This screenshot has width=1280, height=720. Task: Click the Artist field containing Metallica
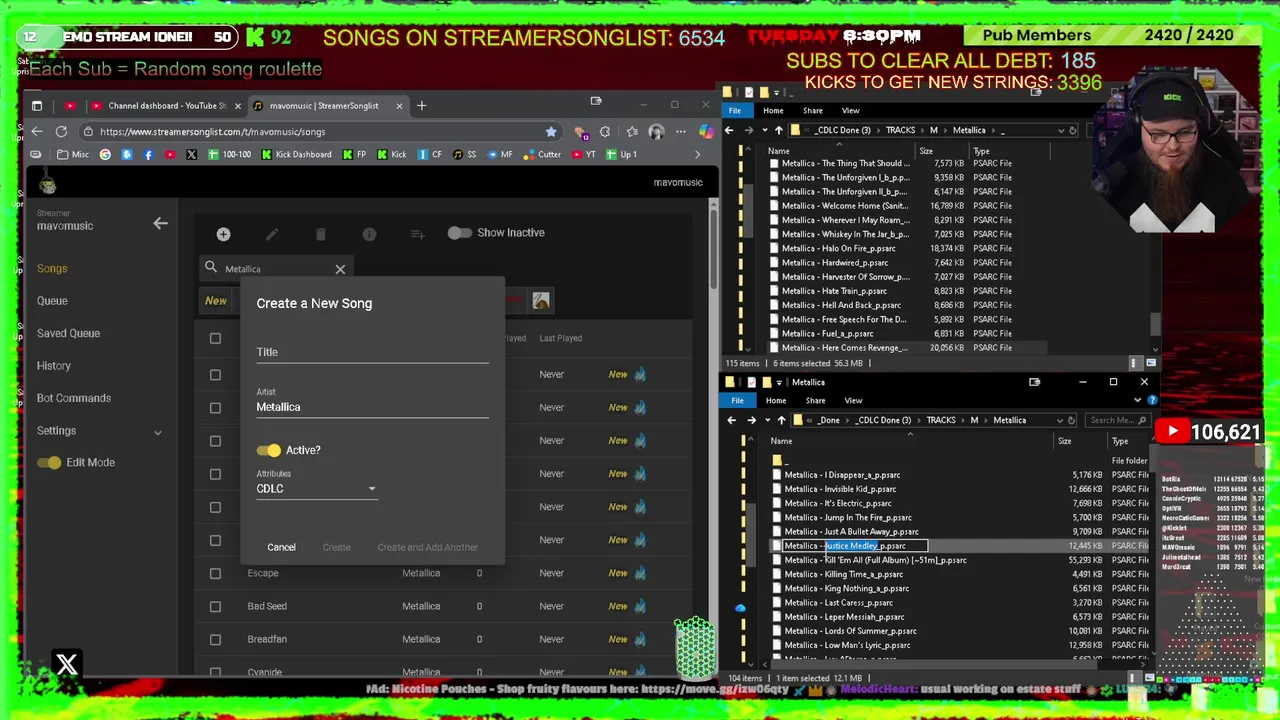[x=372, y=407]
